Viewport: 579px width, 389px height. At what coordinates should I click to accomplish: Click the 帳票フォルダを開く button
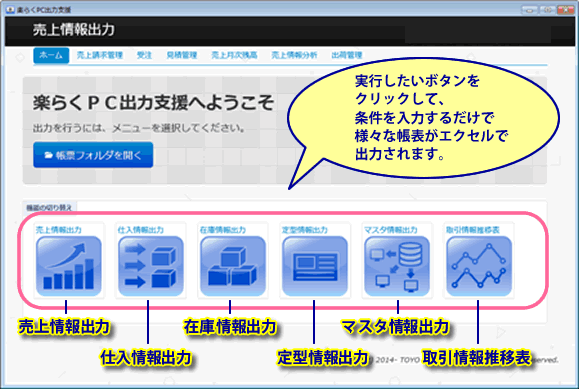(x=93, y=155)
